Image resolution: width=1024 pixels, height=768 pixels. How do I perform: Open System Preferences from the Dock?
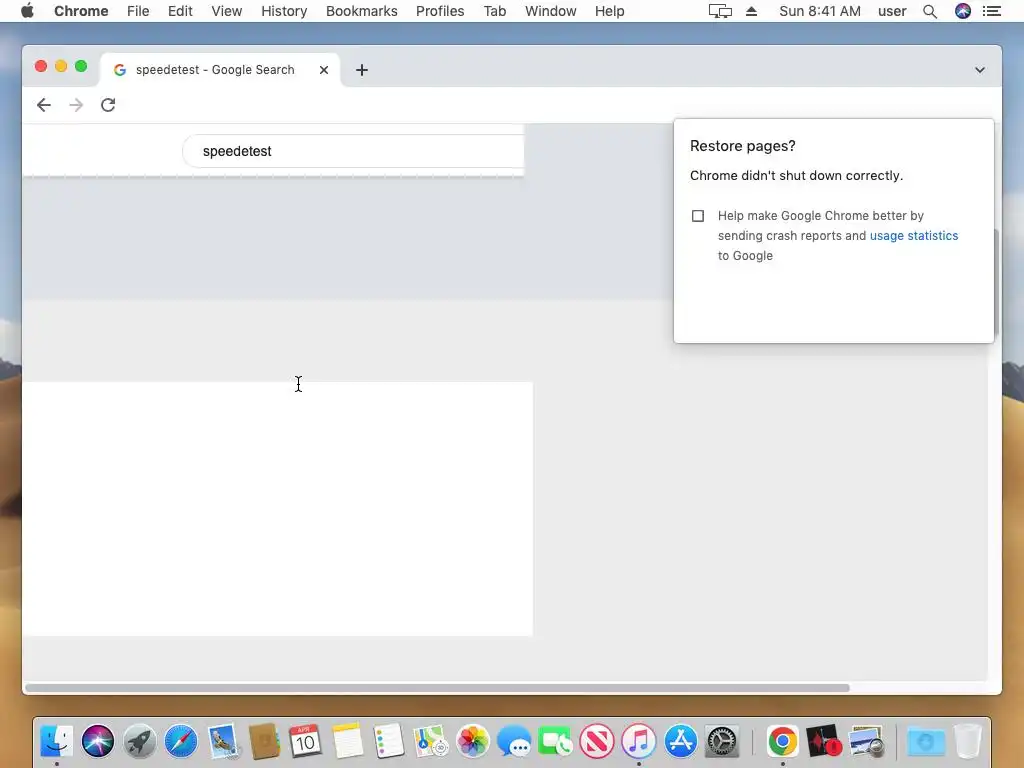pos(722,741)
